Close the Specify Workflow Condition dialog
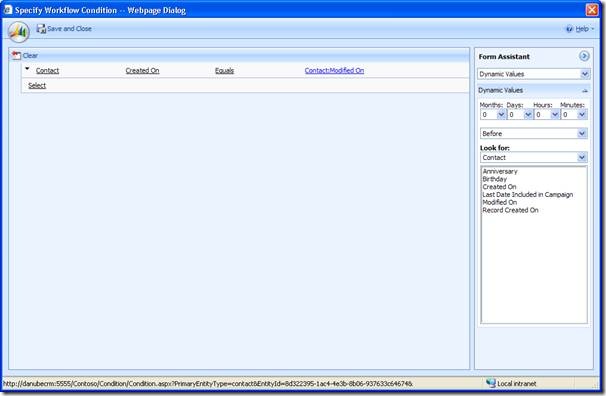Image resolution: width=606 pixels, height=396 pixels. pos(592,10)
